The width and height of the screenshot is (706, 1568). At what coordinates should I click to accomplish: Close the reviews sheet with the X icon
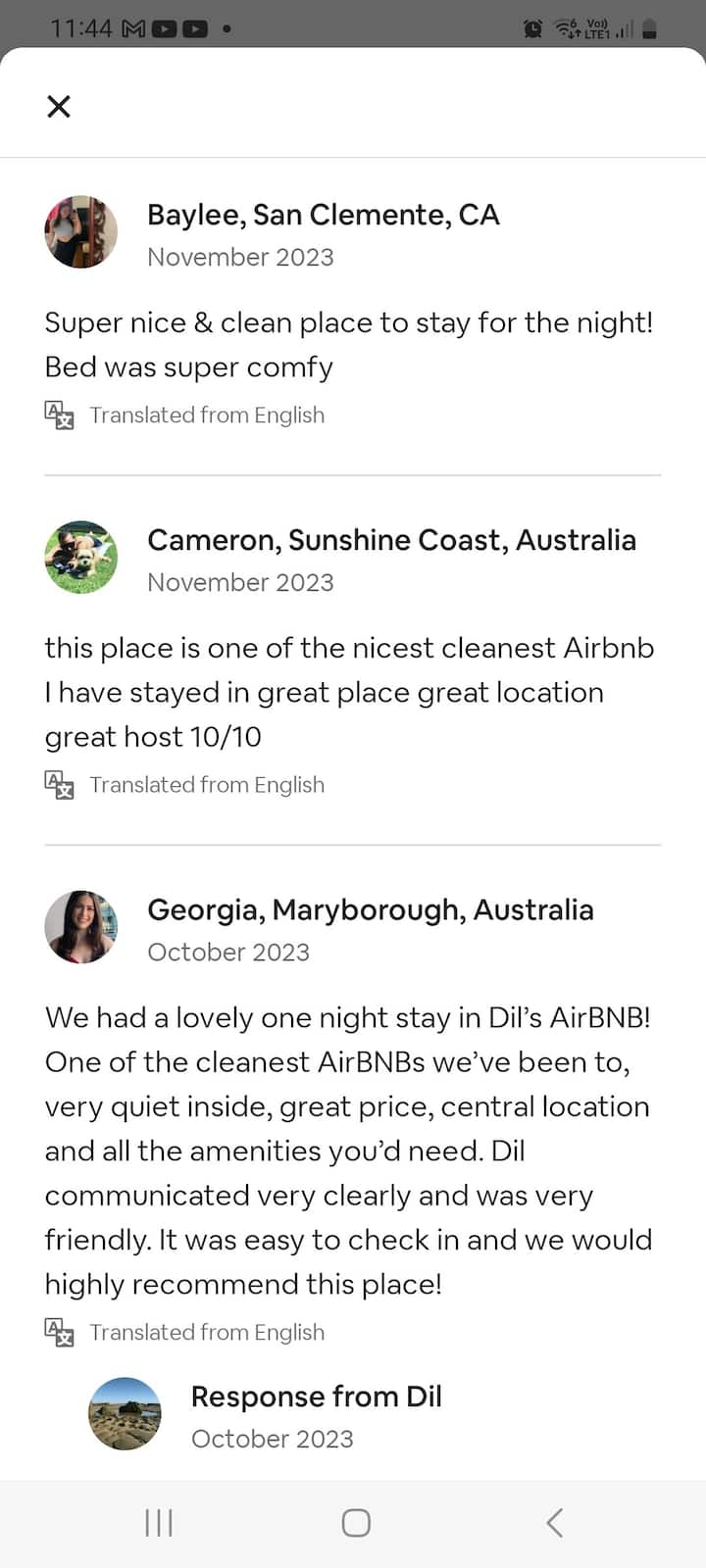pyautogui.click(x=59, y=106)
